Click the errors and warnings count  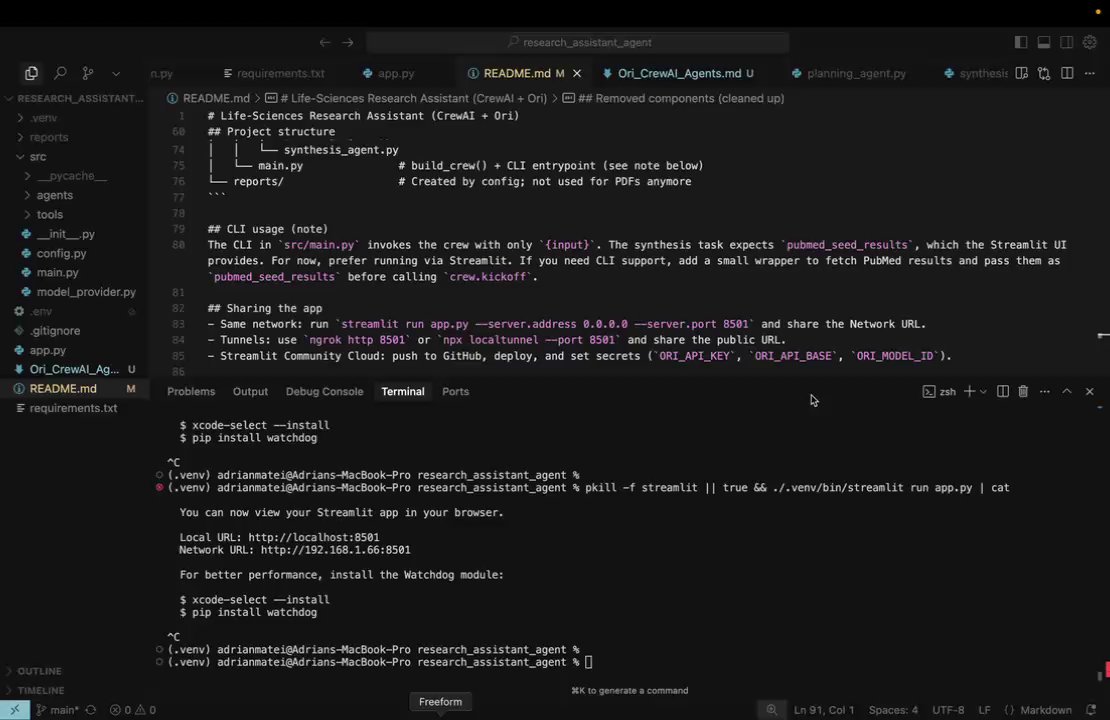[132, 710]
